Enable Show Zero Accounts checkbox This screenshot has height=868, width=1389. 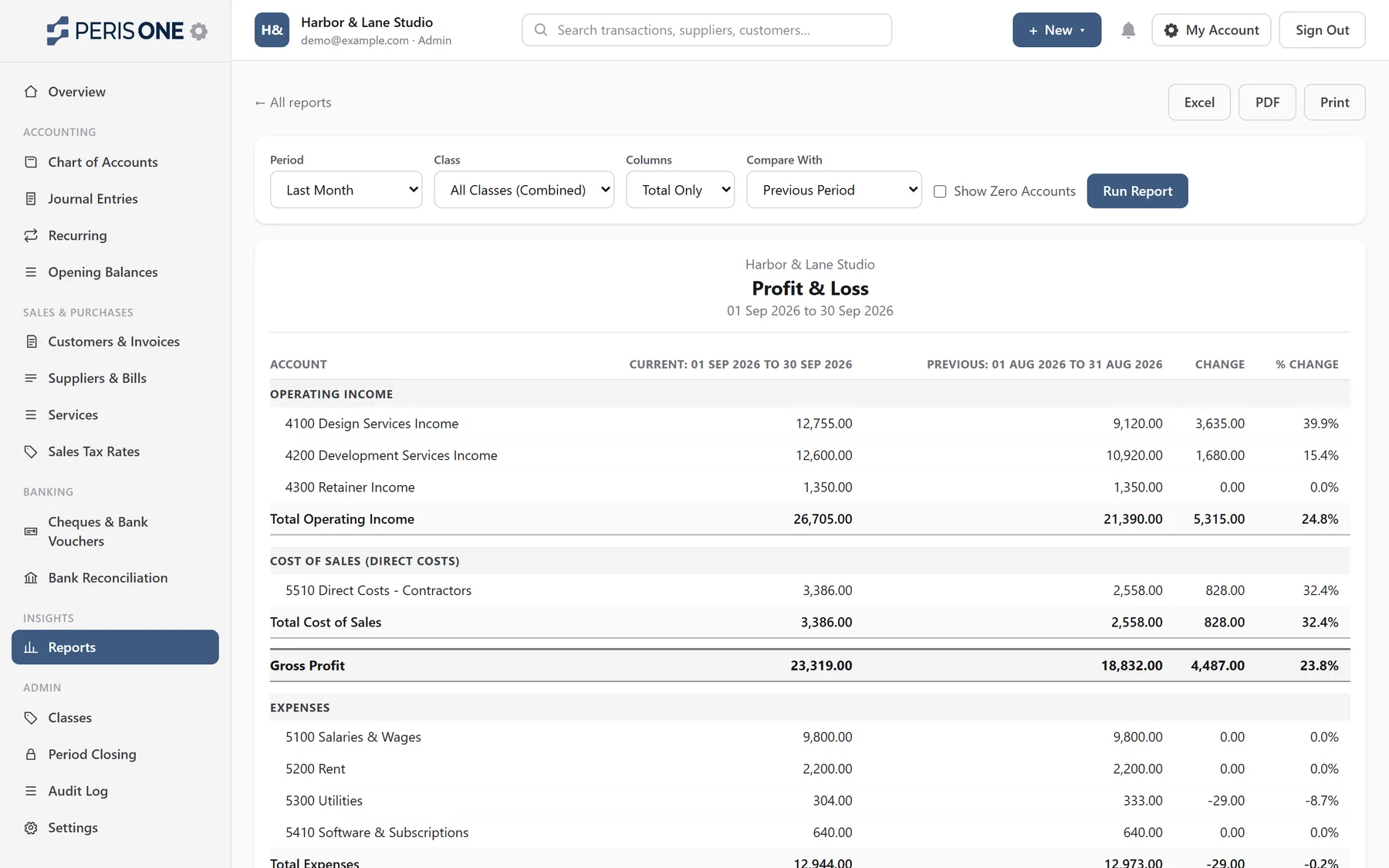point(940,191)
